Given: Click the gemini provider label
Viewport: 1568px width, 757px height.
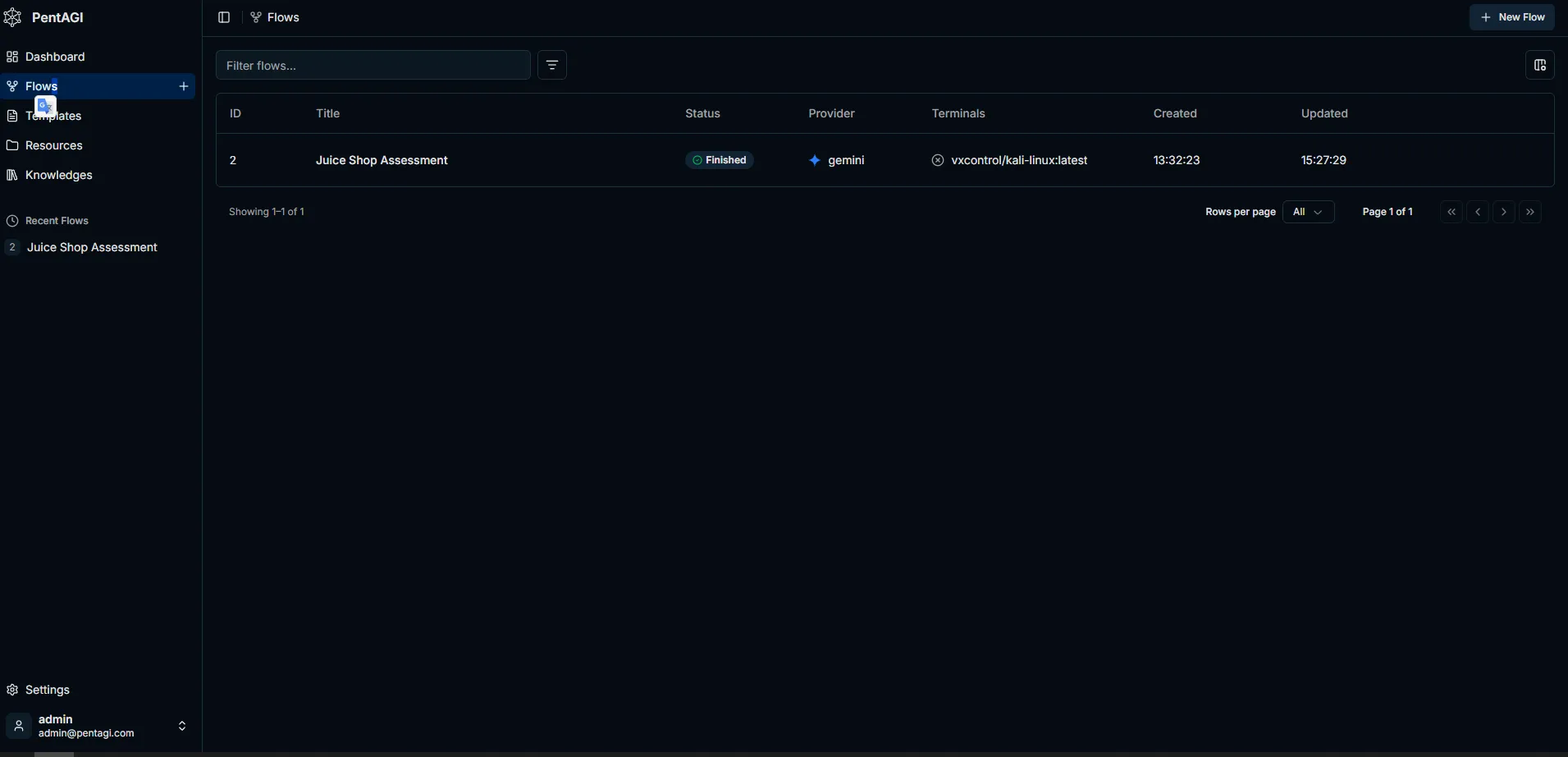Looking at the screenshot, I should coord(846,160).
